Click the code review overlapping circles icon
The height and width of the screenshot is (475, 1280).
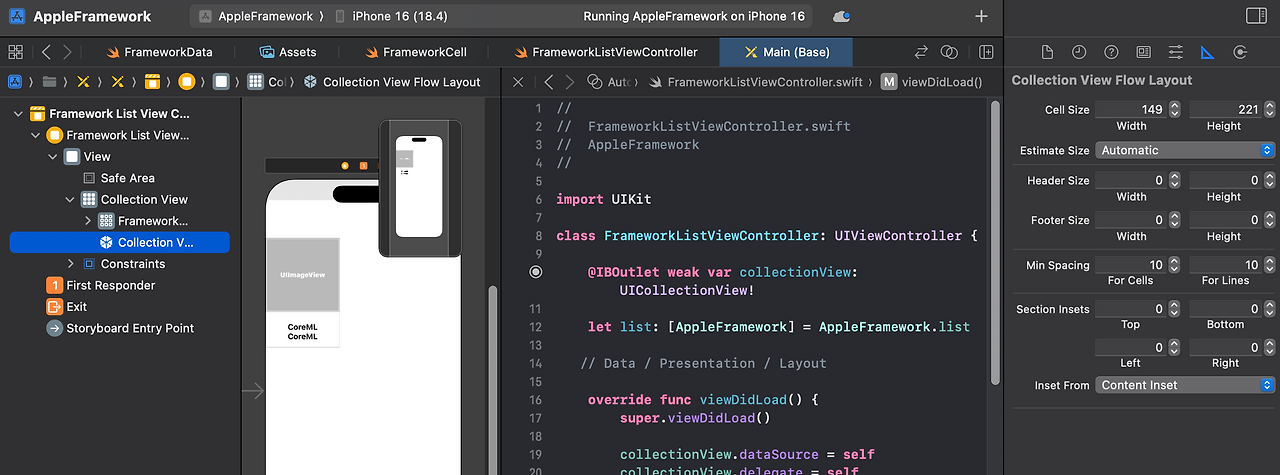pyautogui.click(x=950, y=52)
